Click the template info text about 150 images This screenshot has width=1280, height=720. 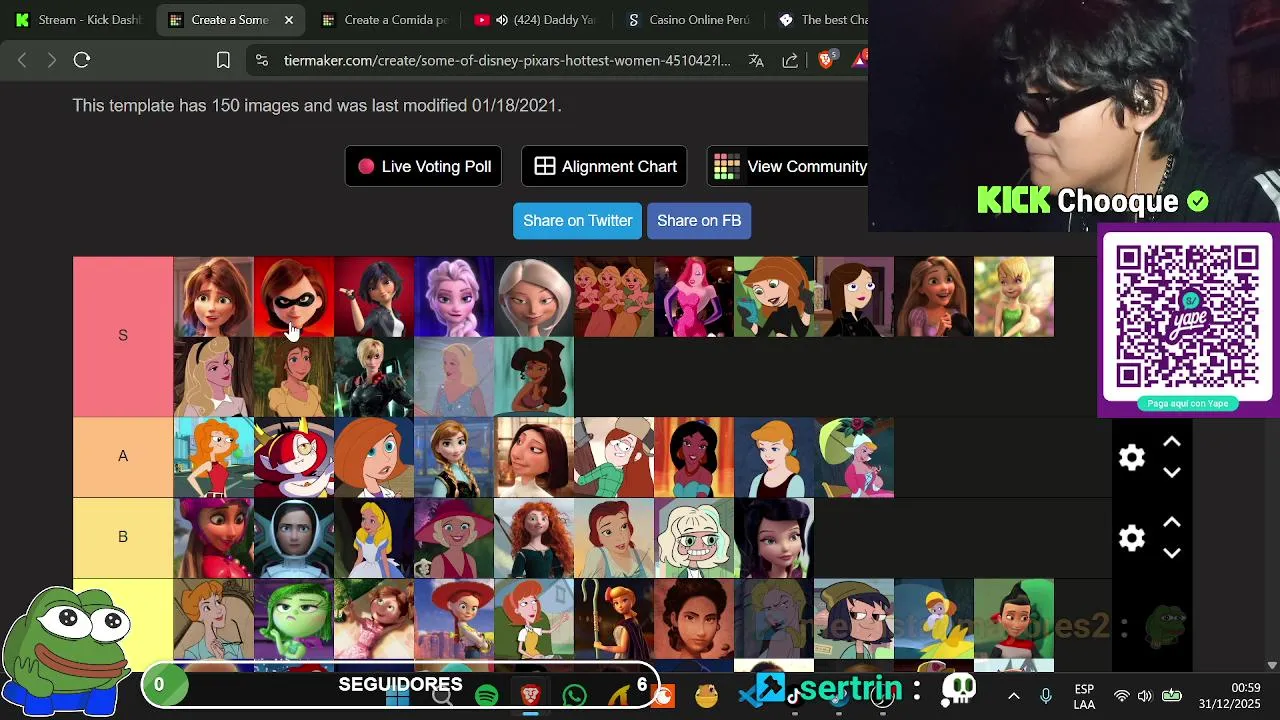(317, 105)
